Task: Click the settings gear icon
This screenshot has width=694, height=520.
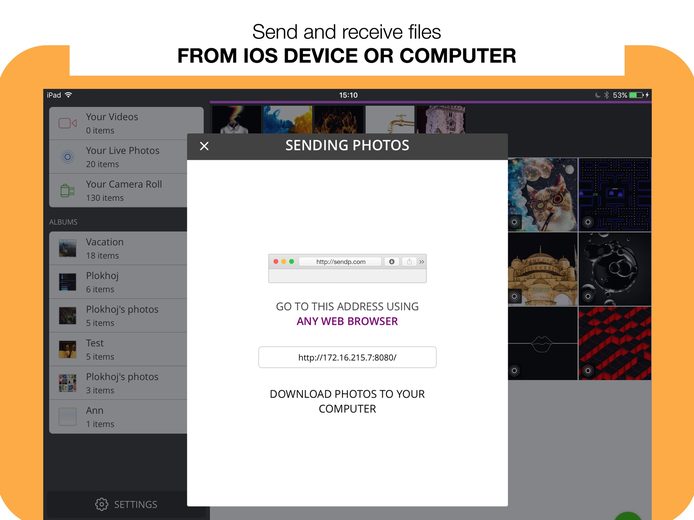Action: tap(101, 504)
